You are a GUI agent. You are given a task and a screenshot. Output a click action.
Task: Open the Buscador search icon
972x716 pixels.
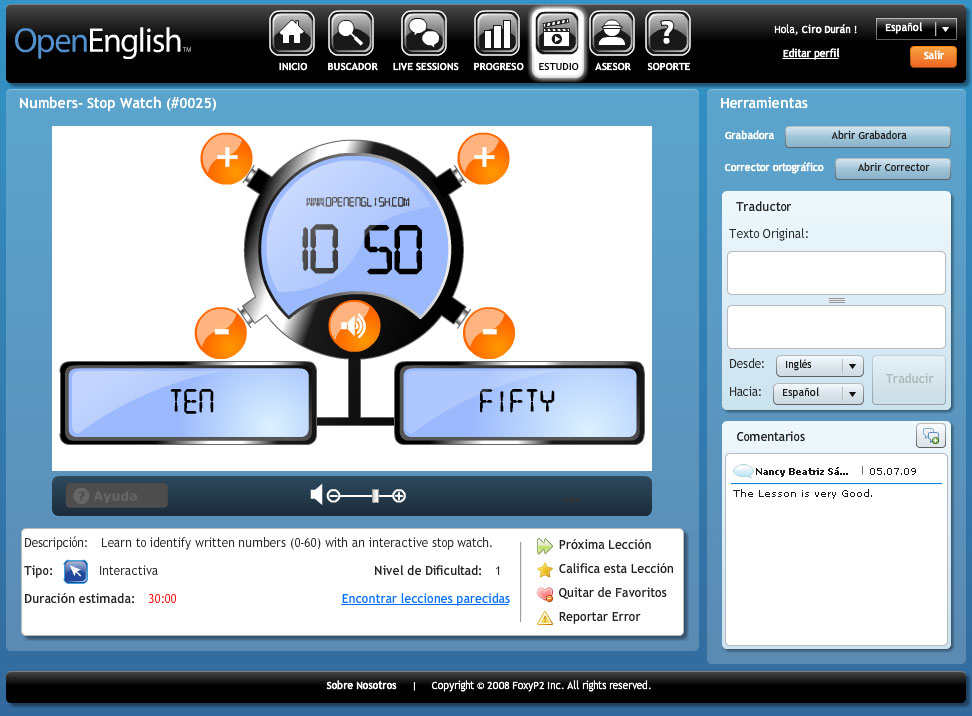[x=351, y=33]
